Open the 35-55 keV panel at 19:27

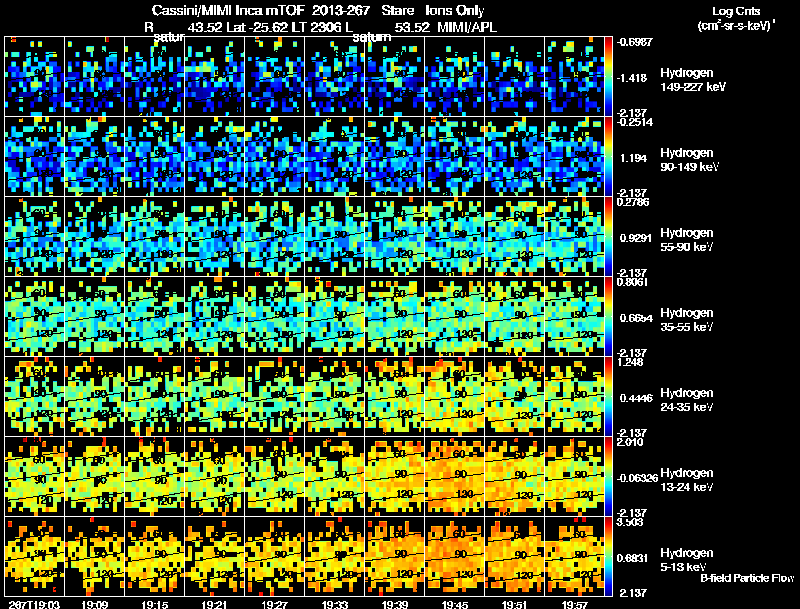[274, 317]
